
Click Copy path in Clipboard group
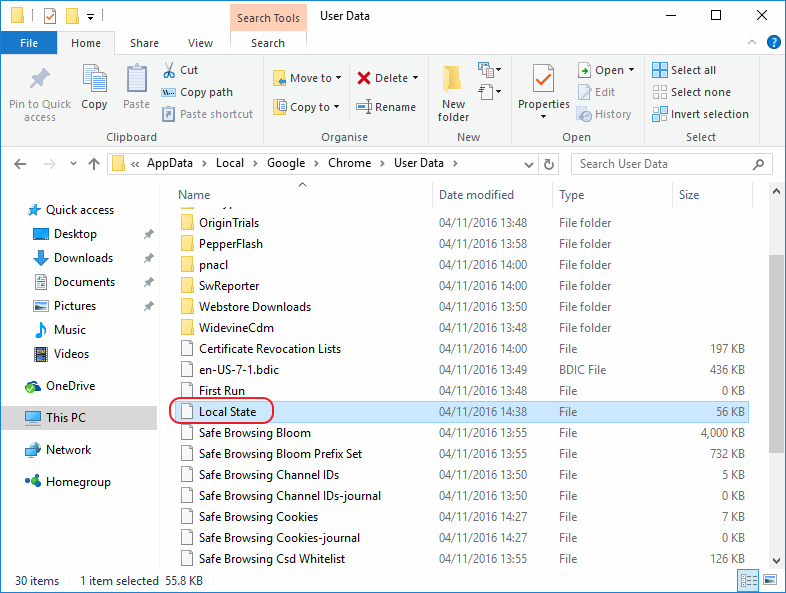coord(197,92)
